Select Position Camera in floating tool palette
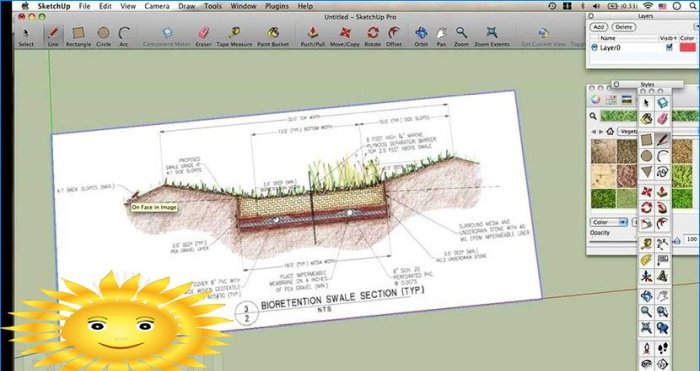This screenshot has width=700, height=371. click(x=646, y=348)
